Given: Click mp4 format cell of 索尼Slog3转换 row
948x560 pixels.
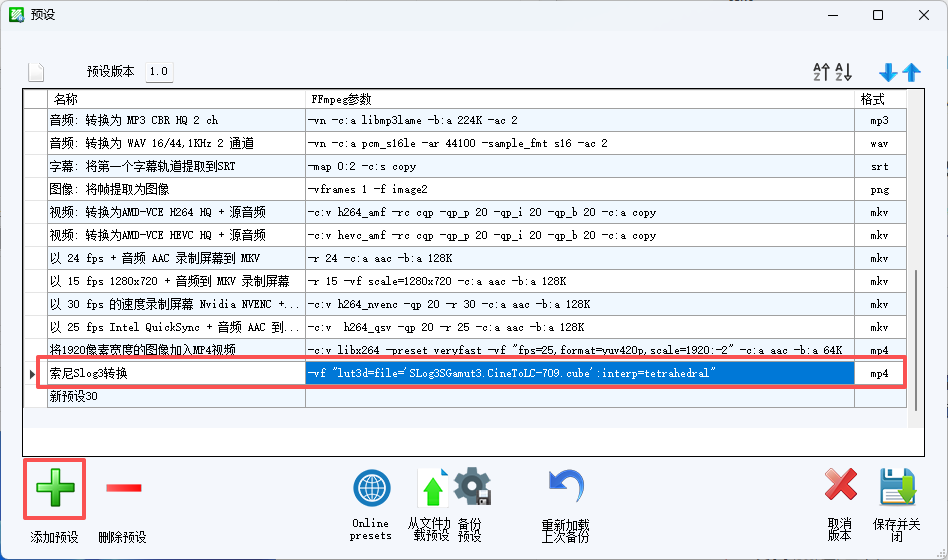Looking at the screenshot, I should point(880,373).
